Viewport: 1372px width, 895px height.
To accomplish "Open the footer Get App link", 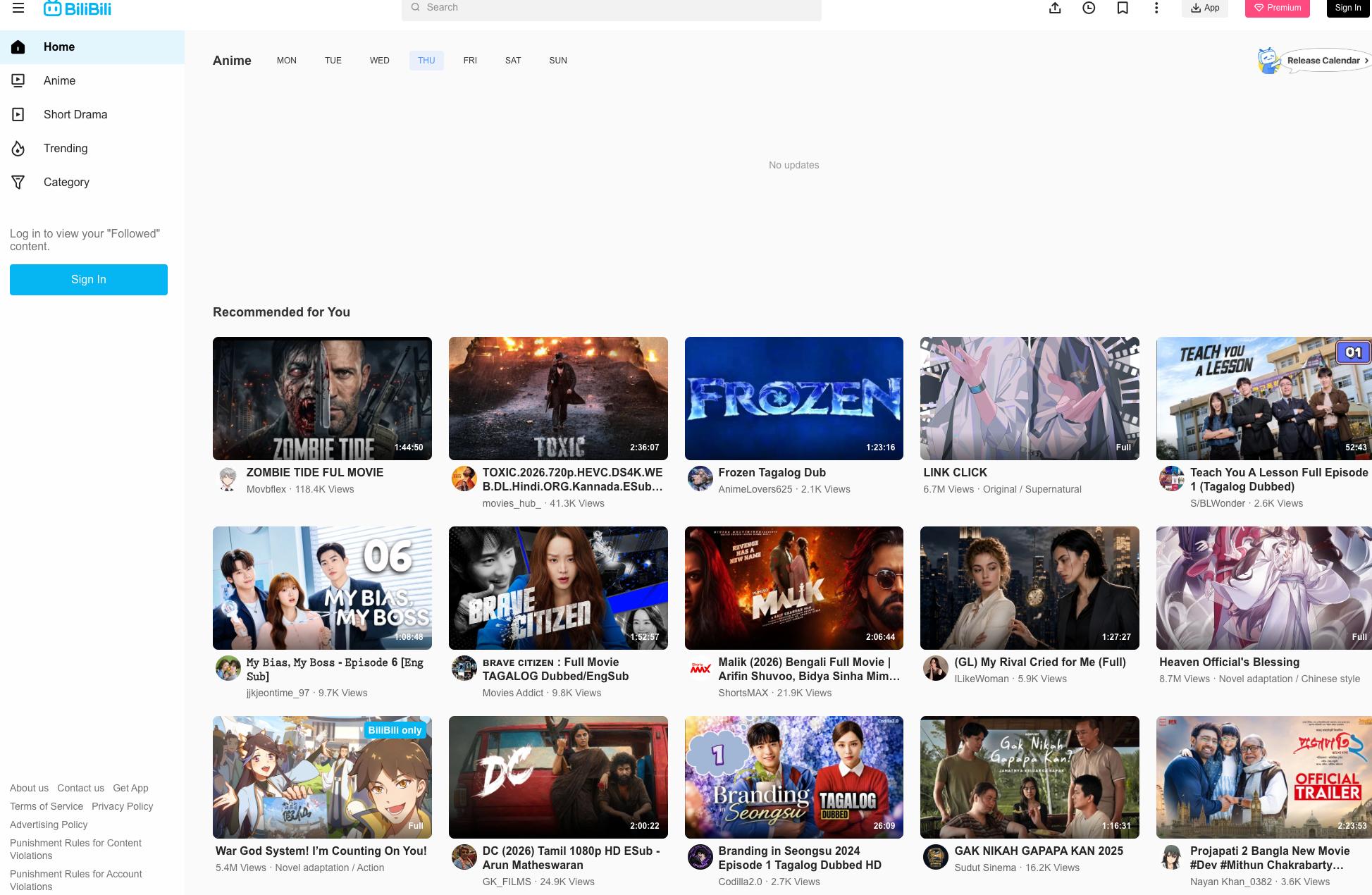I will coord(130,789).
